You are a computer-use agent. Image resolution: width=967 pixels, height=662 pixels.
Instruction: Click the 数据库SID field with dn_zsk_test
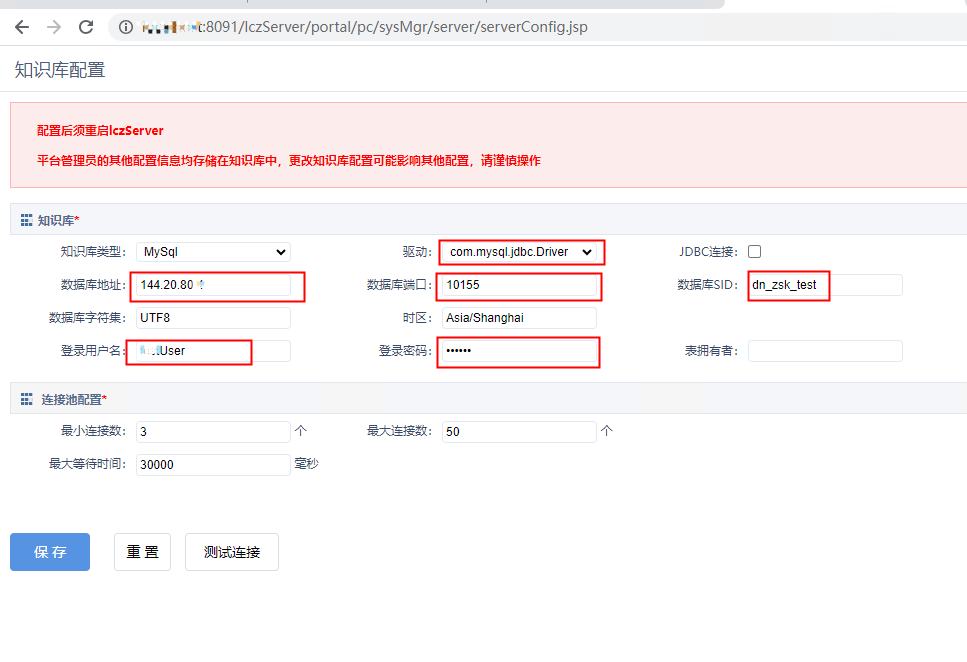point(824,285)
